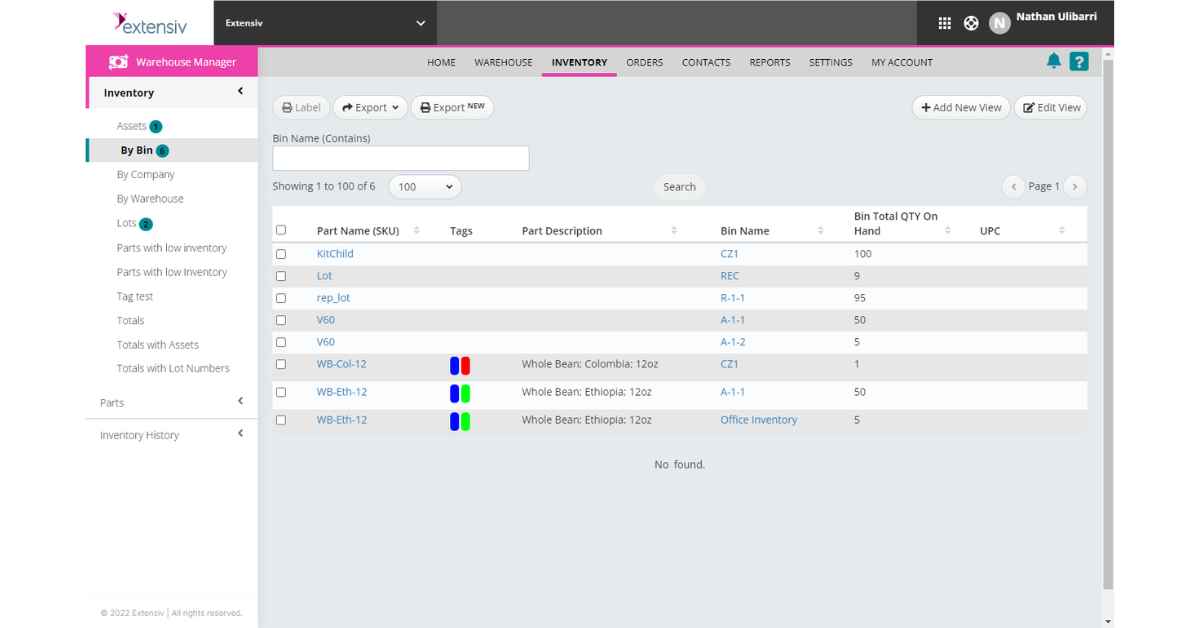The image size is (1200, 628).
Task: Click the question mark help icon
Action: pyautogui.click(x=1082, y=61)
